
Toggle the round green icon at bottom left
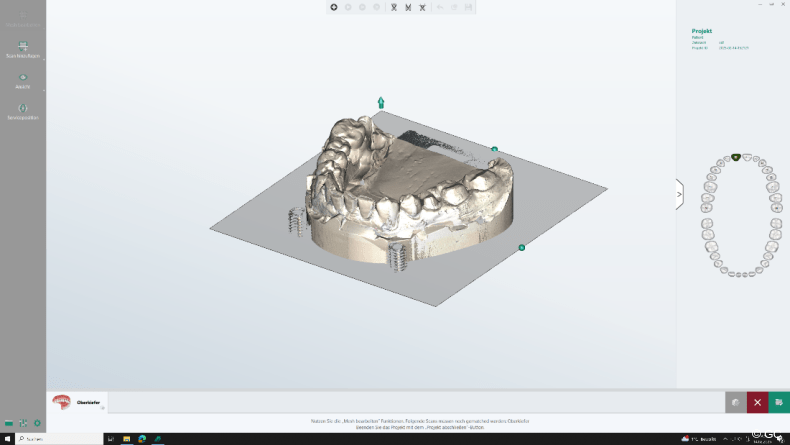[x=37, y=424]
